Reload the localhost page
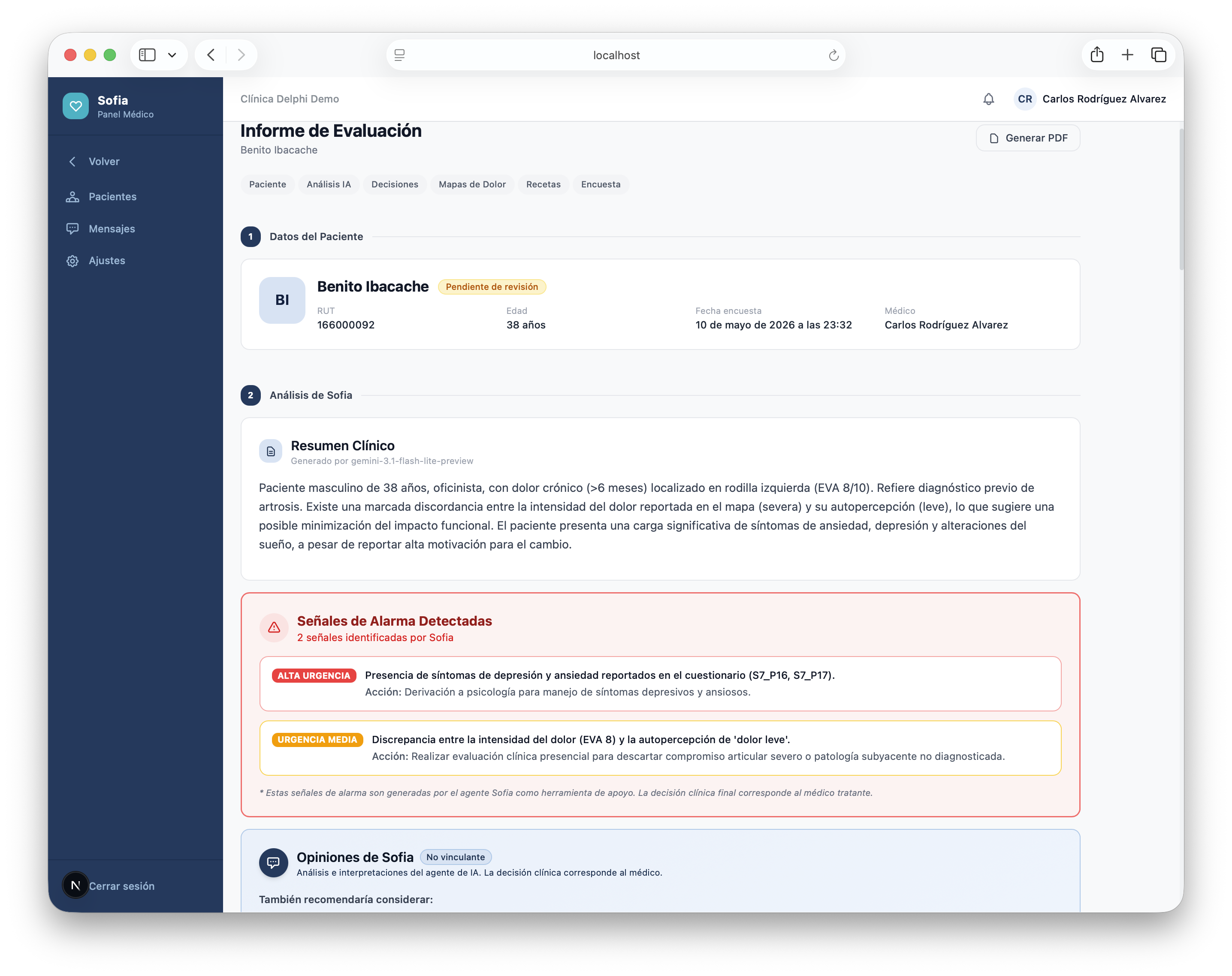 [833, 55]
